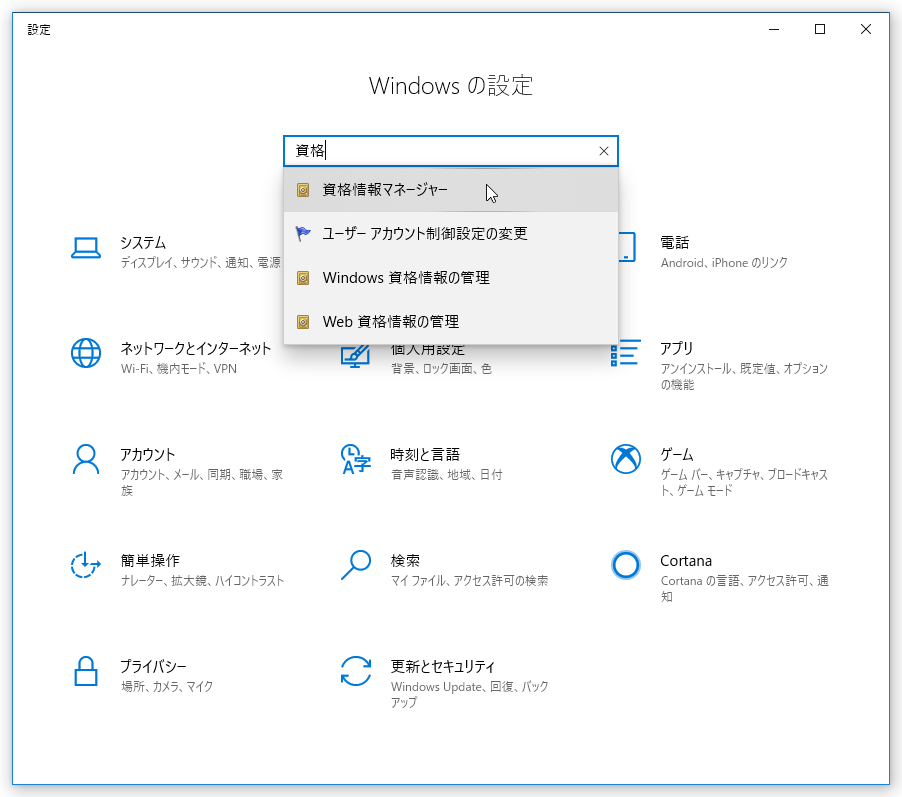Click the description 音声認識、地域、日付
The image size is (902, 797).
(446, 475)
